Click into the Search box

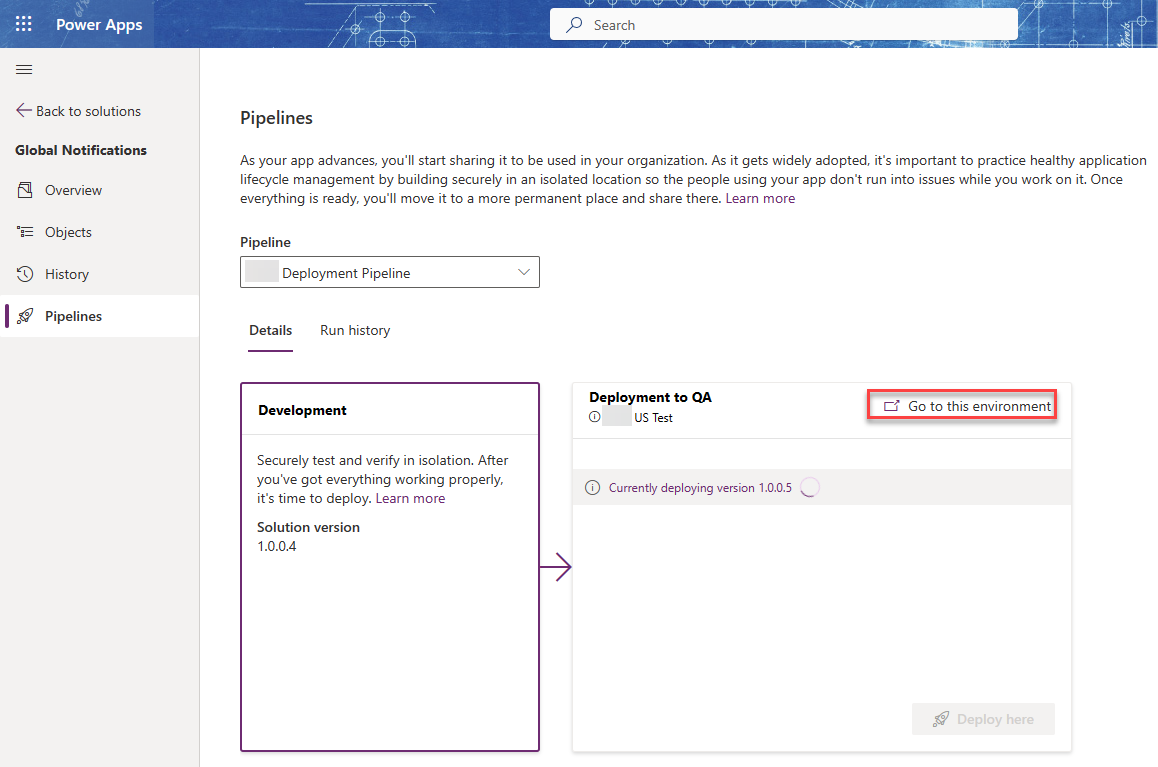(x=784, y=25)
